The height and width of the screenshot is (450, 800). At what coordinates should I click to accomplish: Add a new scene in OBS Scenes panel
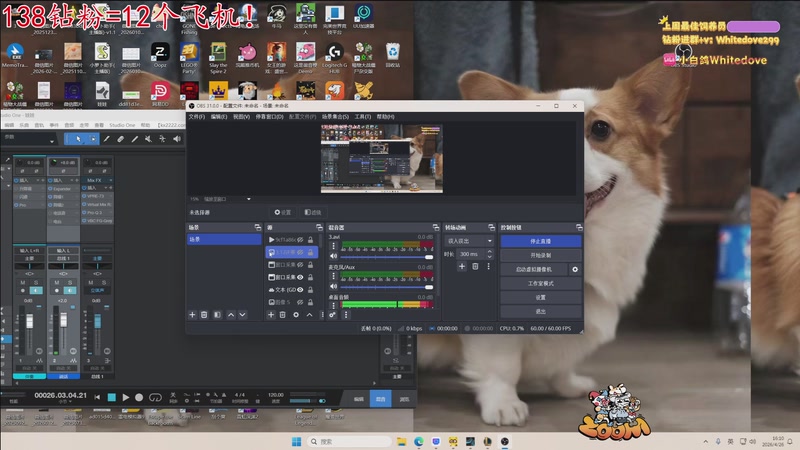click(x=192, y=315)
